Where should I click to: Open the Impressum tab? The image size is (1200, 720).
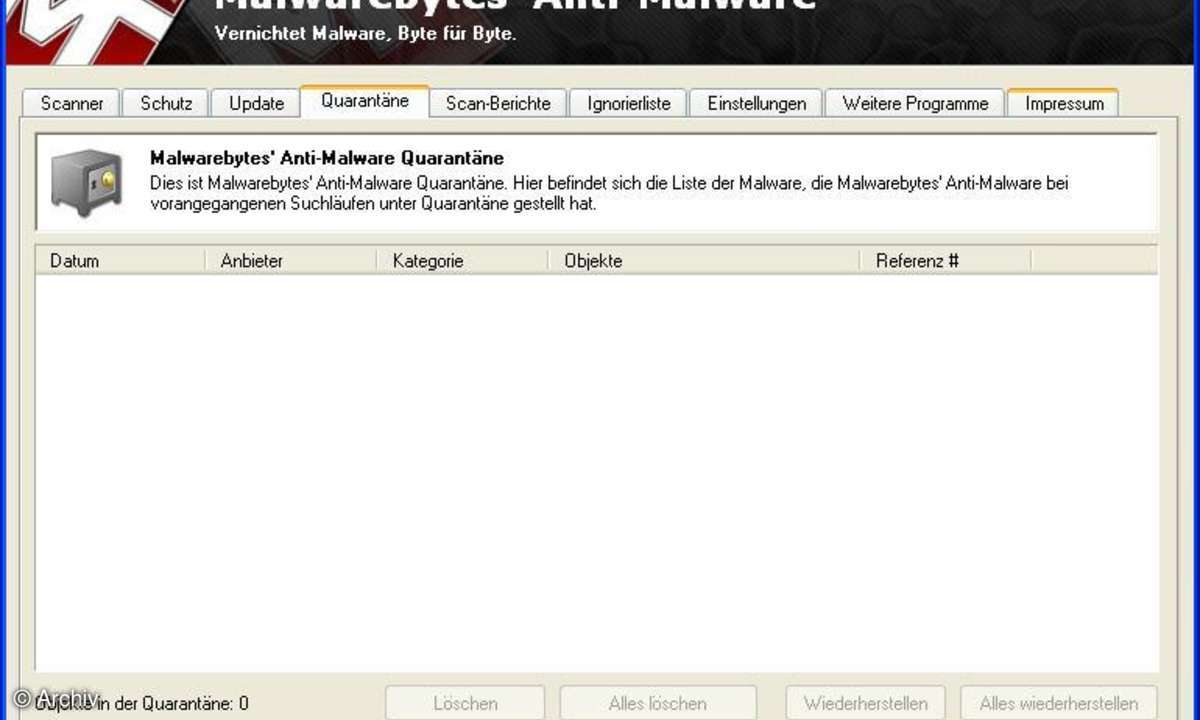click(1064, 103)
